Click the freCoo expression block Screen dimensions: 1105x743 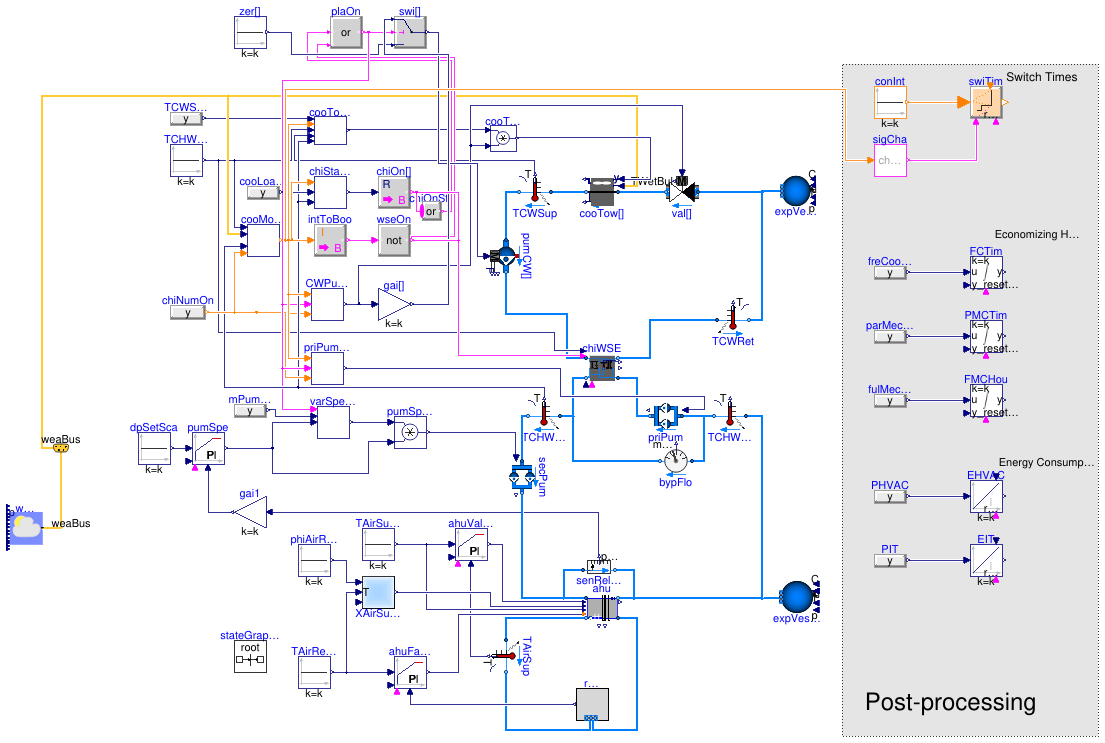890,273
